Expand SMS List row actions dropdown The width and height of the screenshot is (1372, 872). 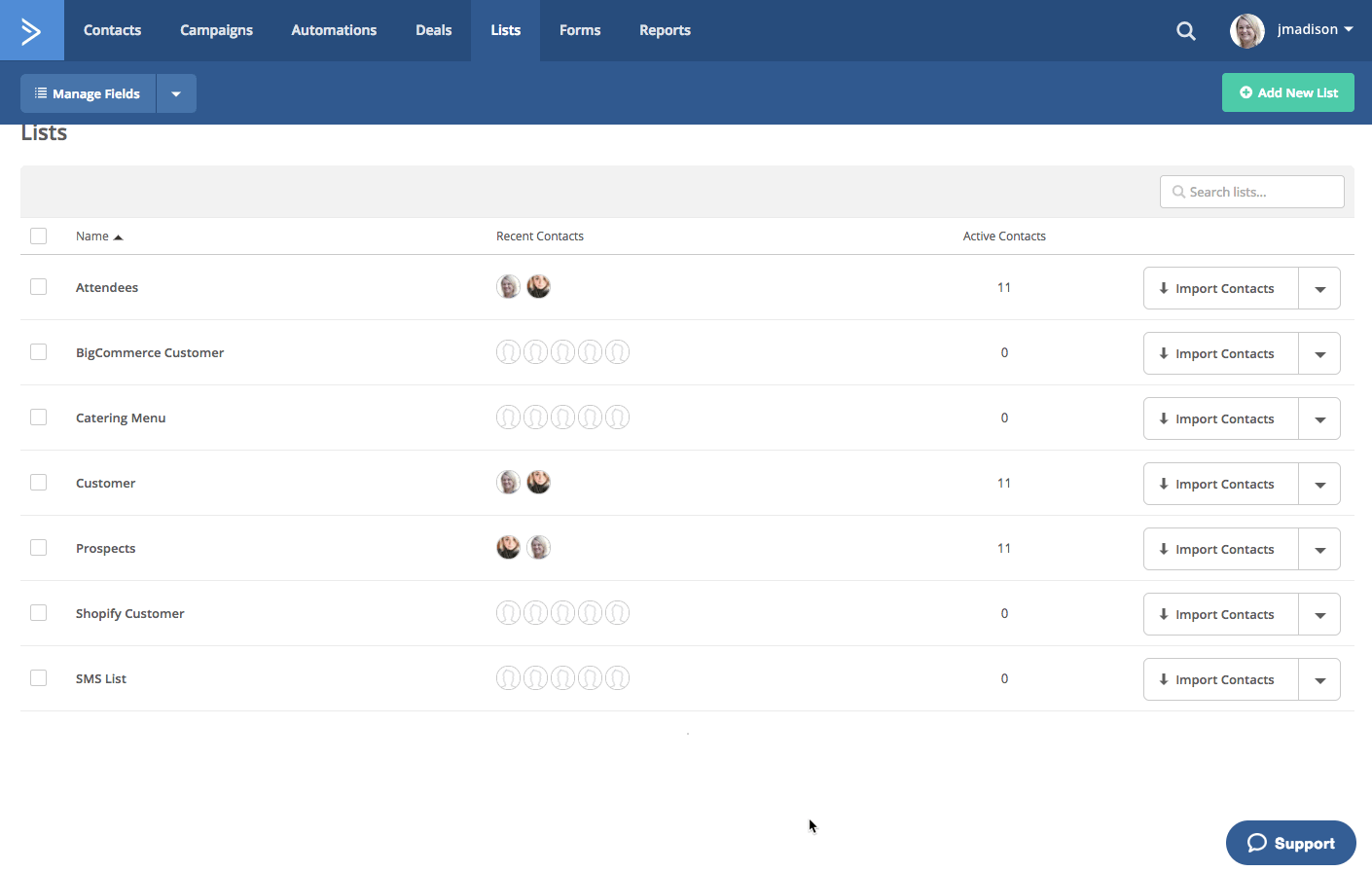(1319, 680)
